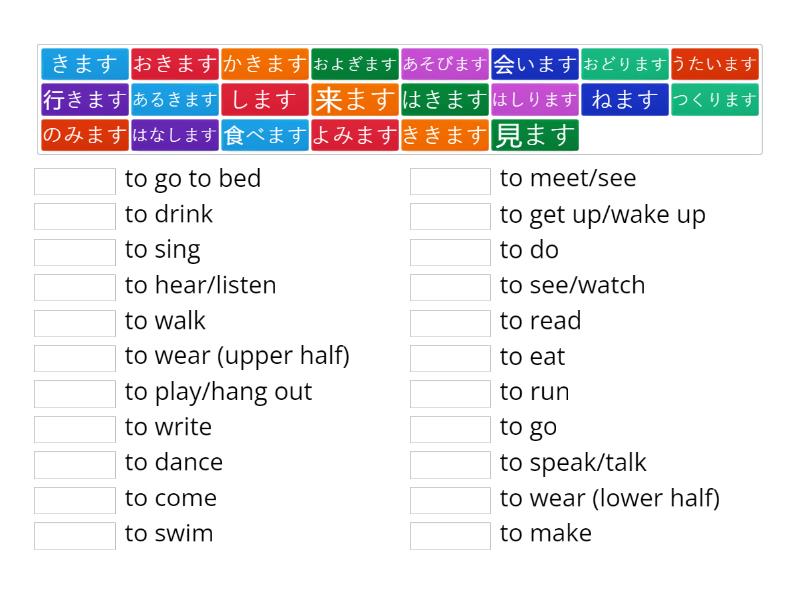Image resolution: width=800 pixels, height=600 pixels.
Task: Select the empty box beside "to drink"
Action: coord(75,216)
